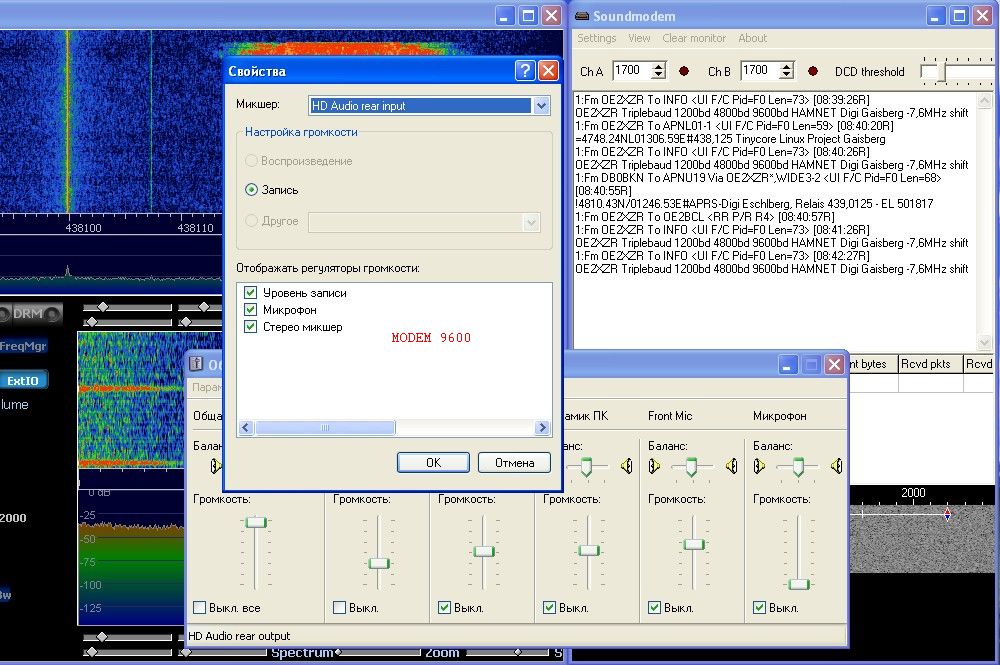The height and width of the screenshot is (665, 1000).
Task: Click the Ch A red DCD indicator
Action: (x=684, y=71)
